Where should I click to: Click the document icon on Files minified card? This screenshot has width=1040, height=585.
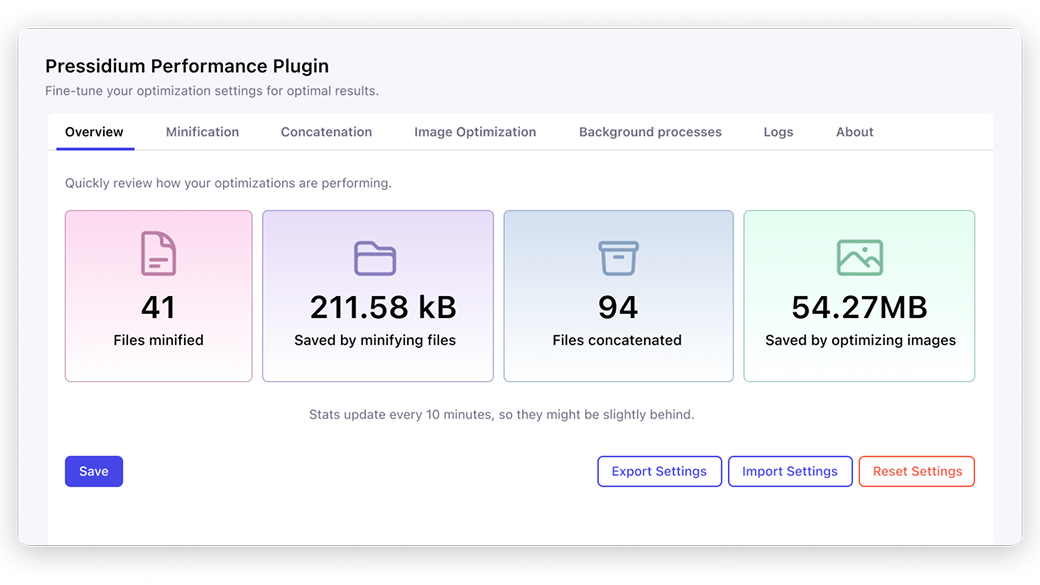[158, 256]
